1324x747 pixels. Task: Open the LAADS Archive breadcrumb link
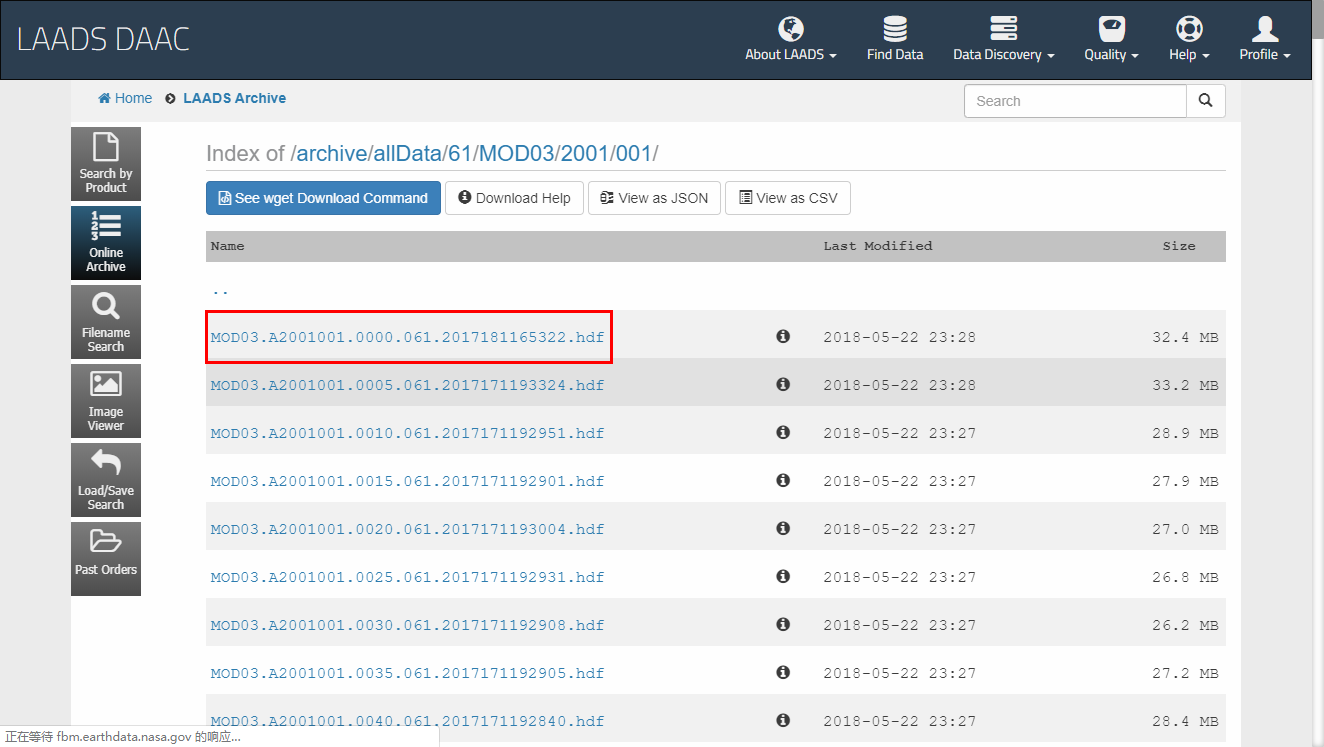[x=235, y=98]
